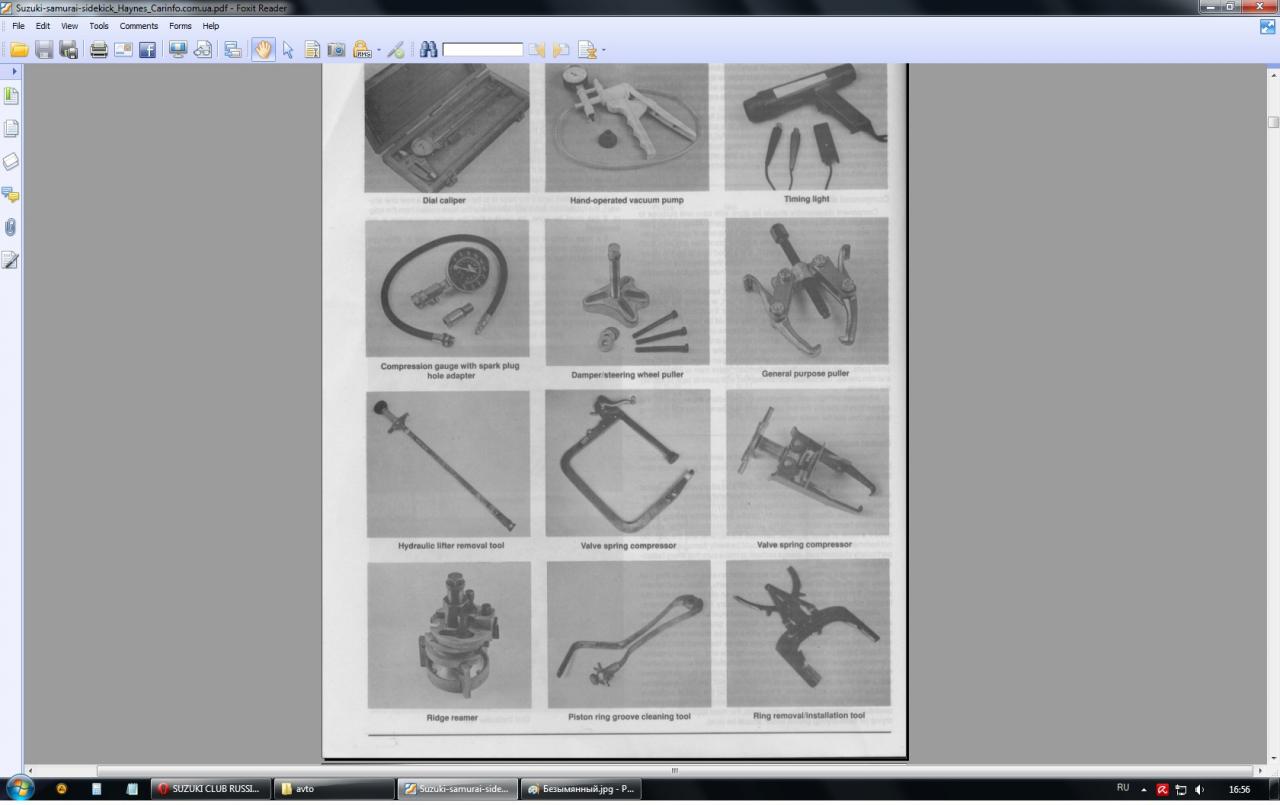Activate the Select Text arrow tool
This screenshot has width=1280, height=805.
(x=288, y=49)
